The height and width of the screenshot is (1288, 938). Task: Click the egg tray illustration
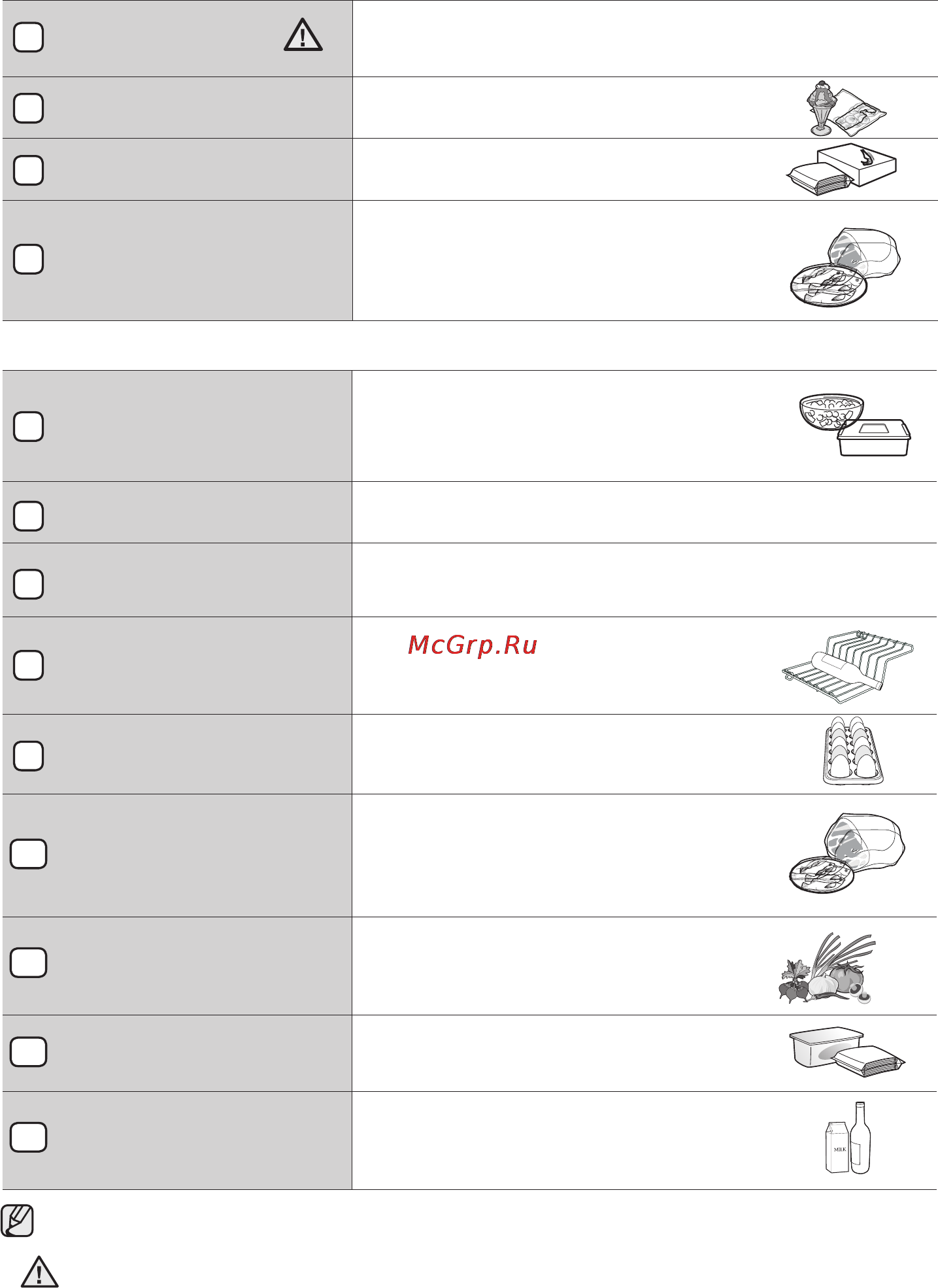853,751
